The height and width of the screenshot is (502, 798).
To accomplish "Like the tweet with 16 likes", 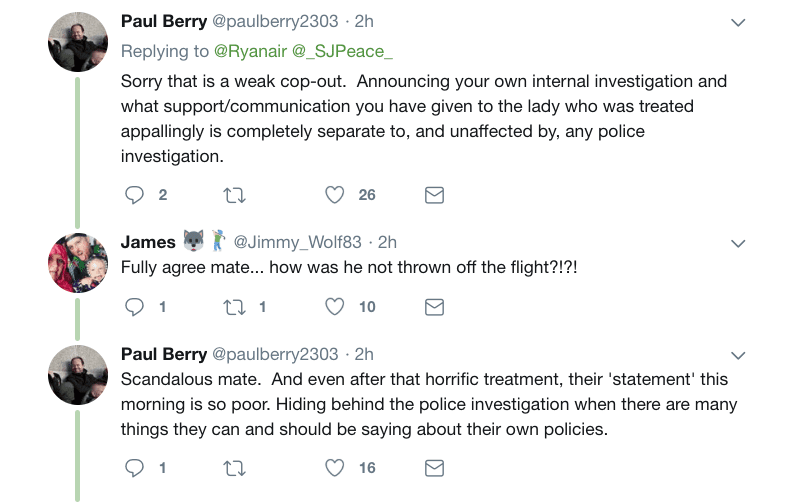I will [334, 468].
